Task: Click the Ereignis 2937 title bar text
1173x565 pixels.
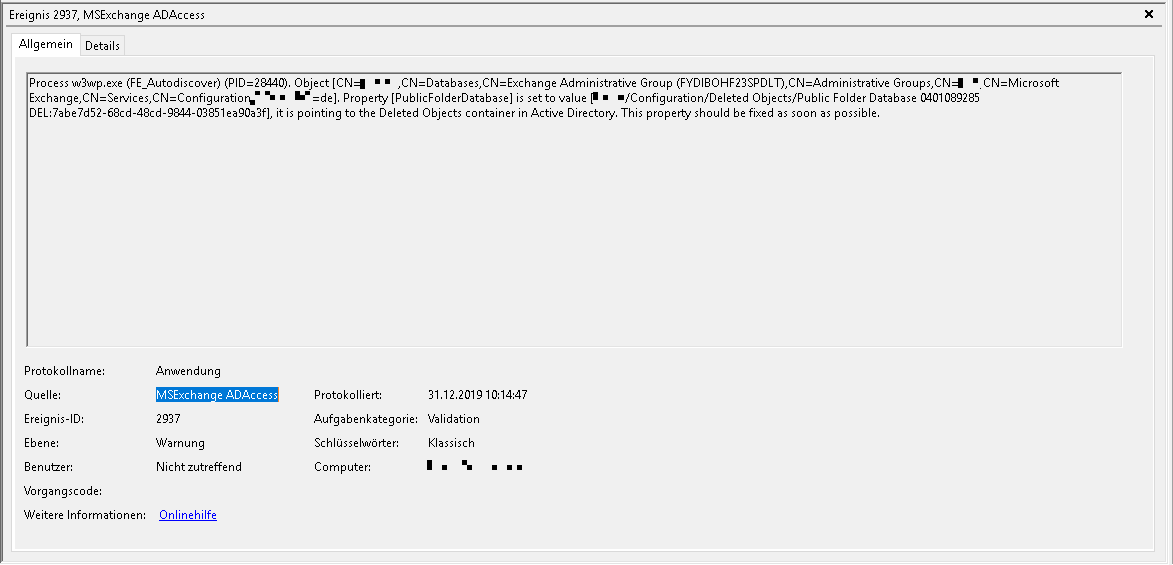Action: pos(107,14)
